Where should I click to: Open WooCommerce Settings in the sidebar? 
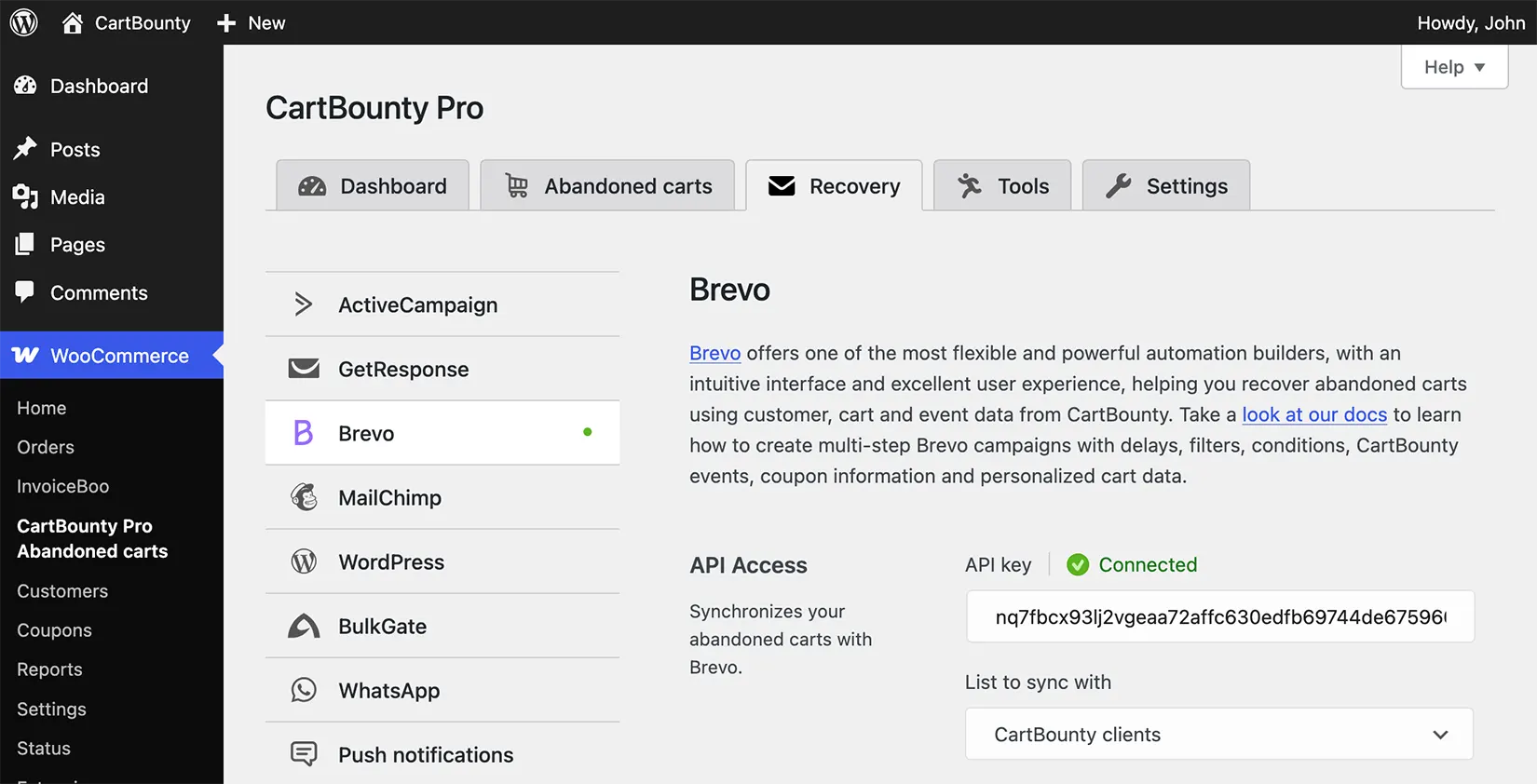(x=51, y=709)
